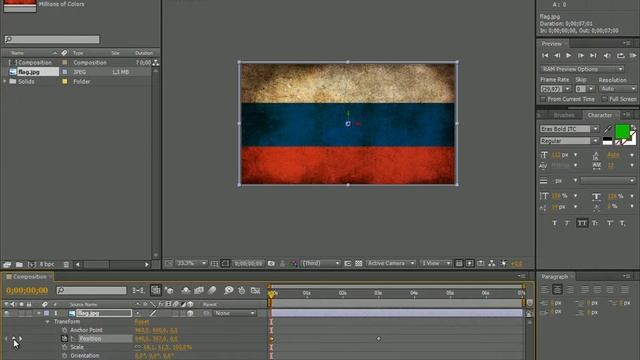Click the stroke color swatch
Screen dimensions: 640x360
pyautogui.click(x=631, y=140)
